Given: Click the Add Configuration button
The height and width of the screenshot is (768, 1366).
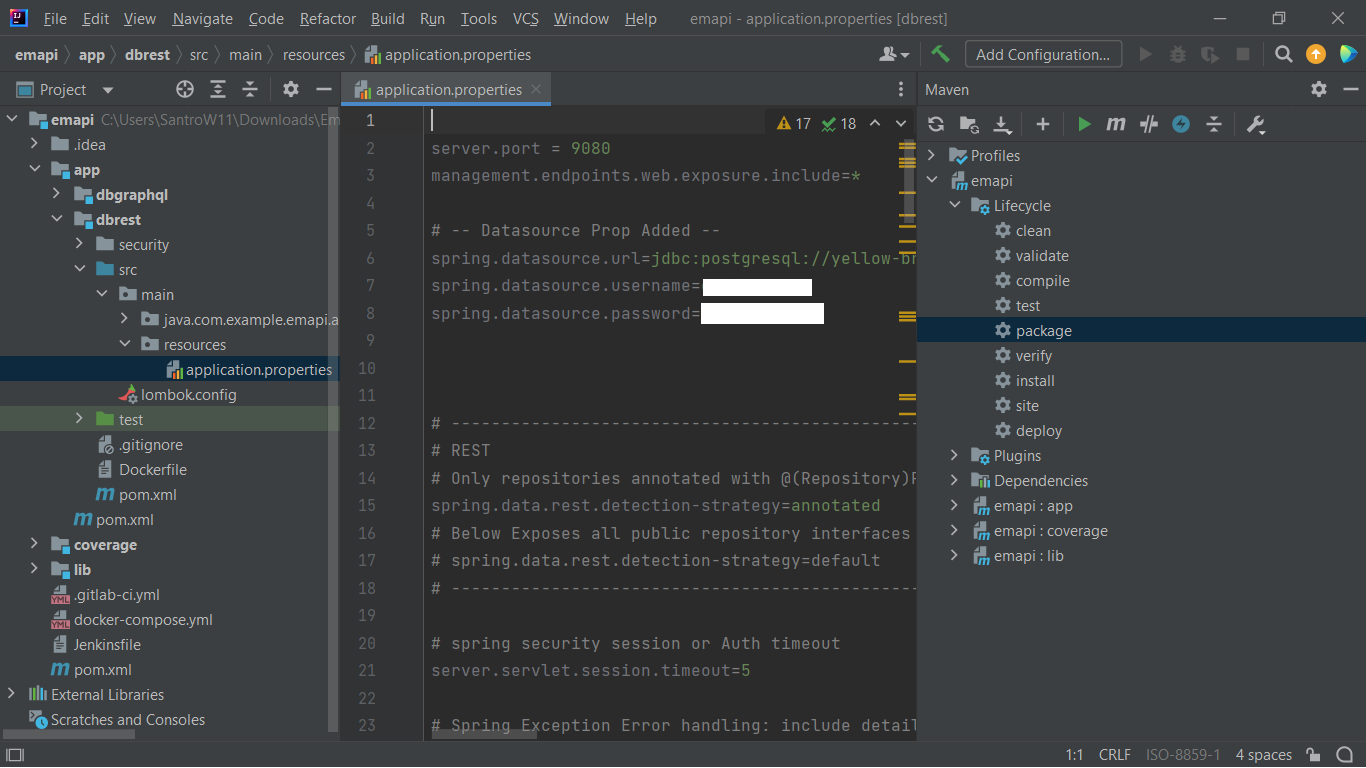Looking at the screenshot, I should (1043, 54).
